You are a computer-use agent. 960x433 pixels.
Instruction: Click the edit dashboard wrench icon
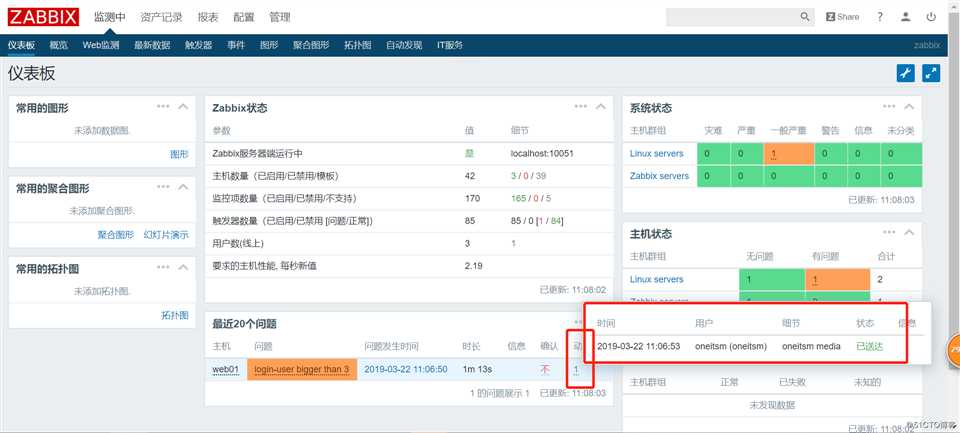(906, 73)
